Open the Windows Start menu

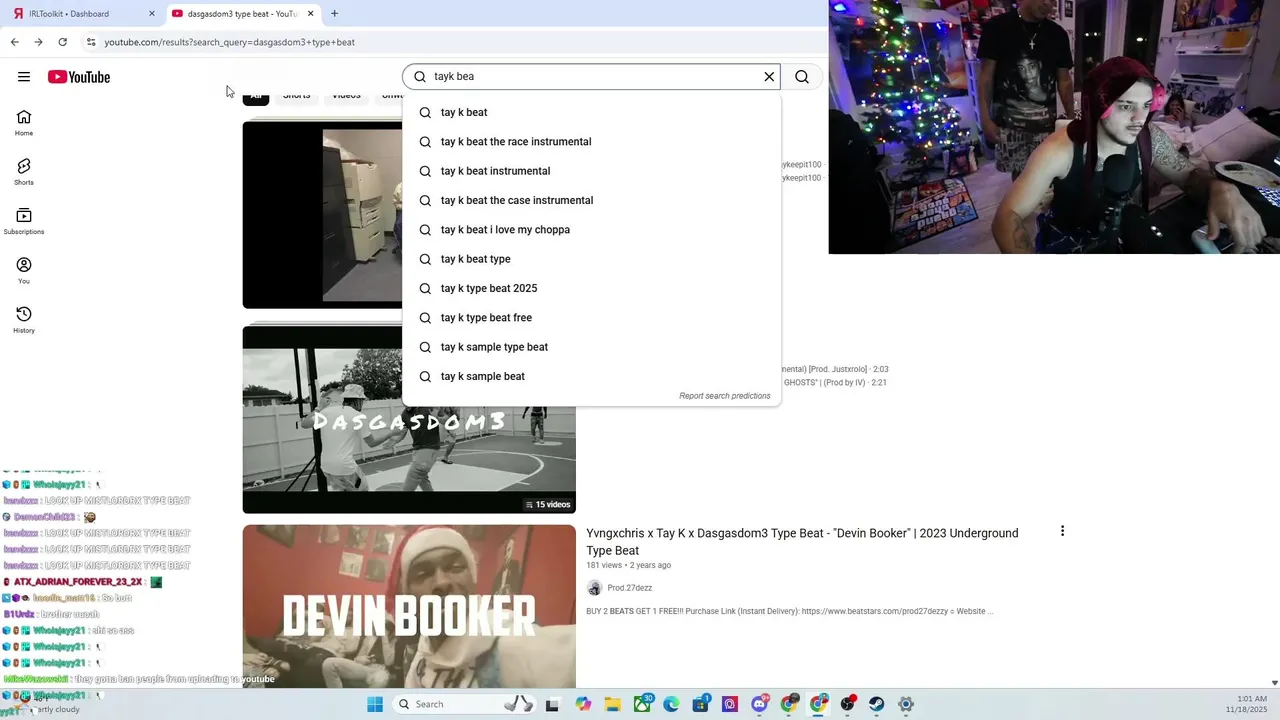(x=375, y=704)
